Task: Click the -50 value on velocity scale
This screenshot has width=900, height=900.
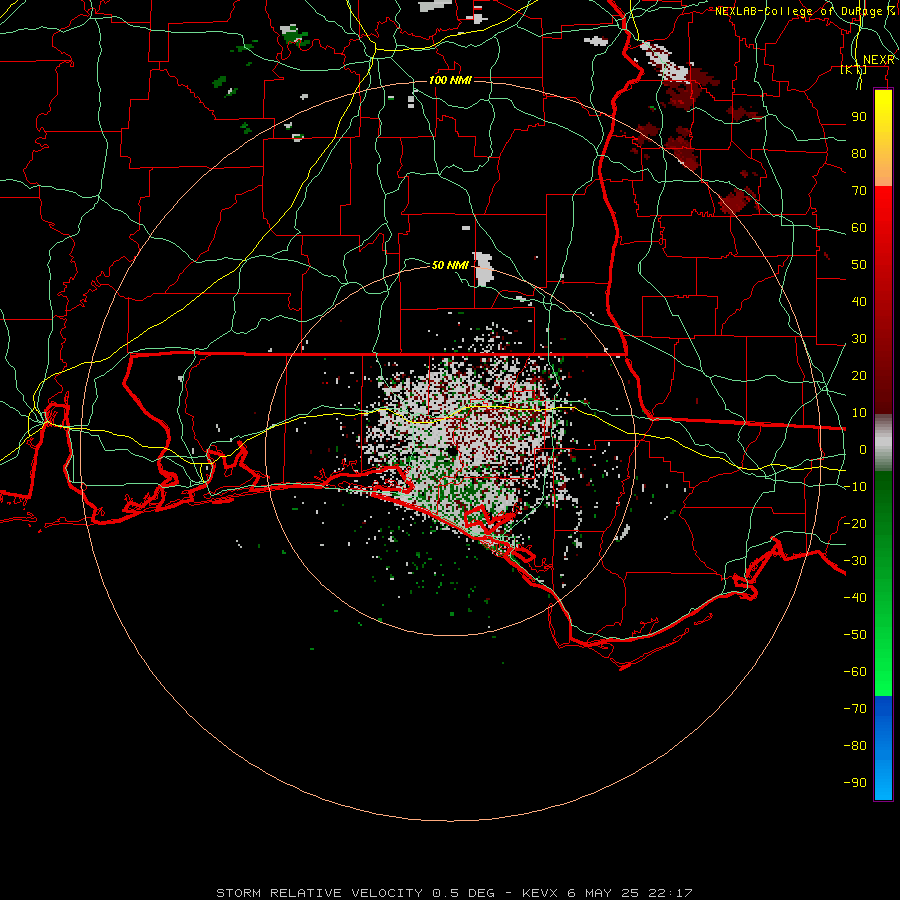Action: [855, 635]
